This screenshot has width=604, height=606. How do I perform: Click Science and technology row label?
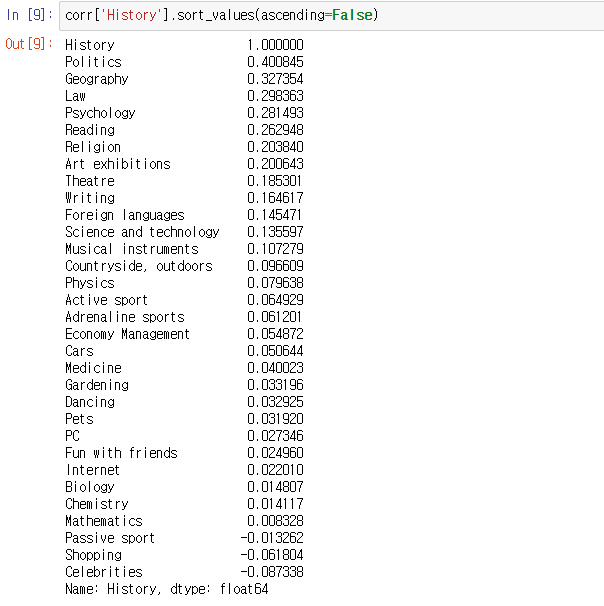(x=142, y=232)
